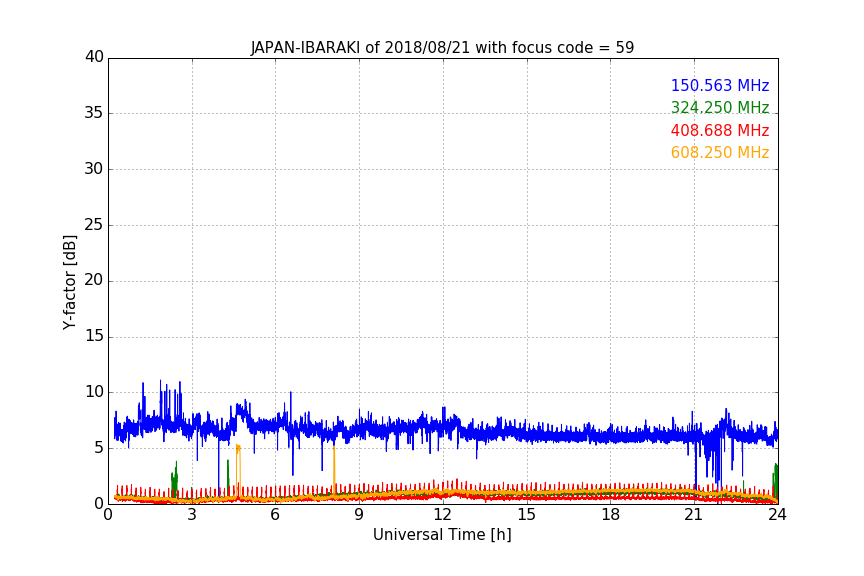The height and width of the screenshot is (576, 864).
Task: Click the y-axis tick label '35'
Action: tap(94, 113)
